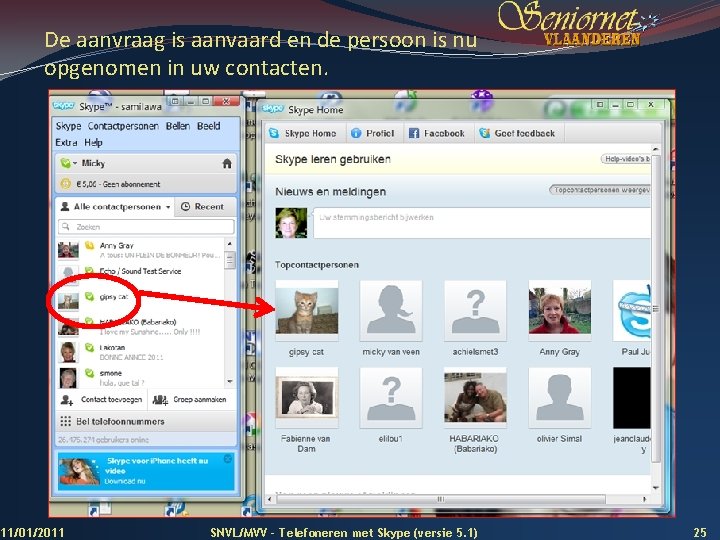The image size is (720, 540).
Task: Open achielsmet3 top contact tile
Action: [475, 310]
